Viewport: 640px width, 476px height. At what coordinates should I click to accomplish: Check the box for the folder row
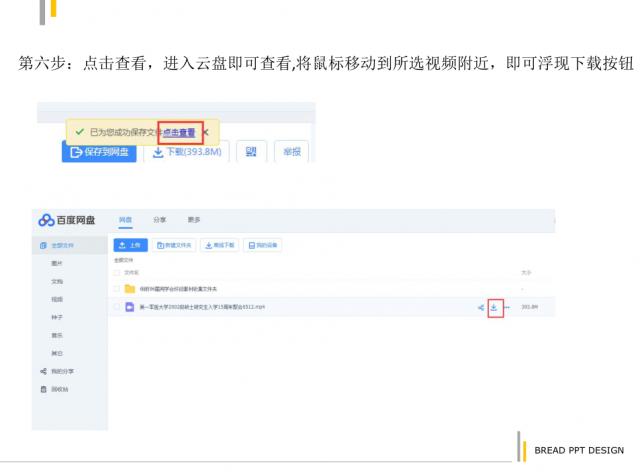tap(116, 289)
